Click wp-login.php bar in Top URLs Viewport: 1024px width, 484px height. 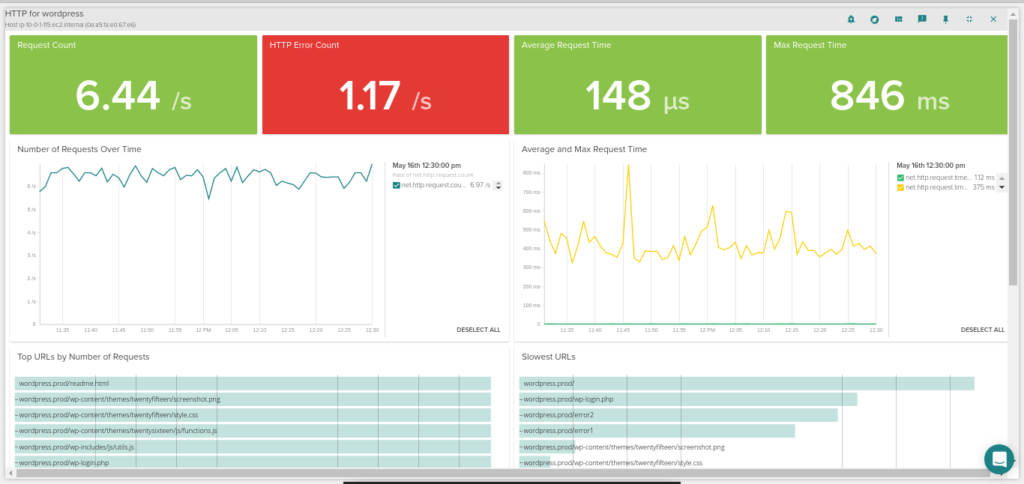pos(253,462)
